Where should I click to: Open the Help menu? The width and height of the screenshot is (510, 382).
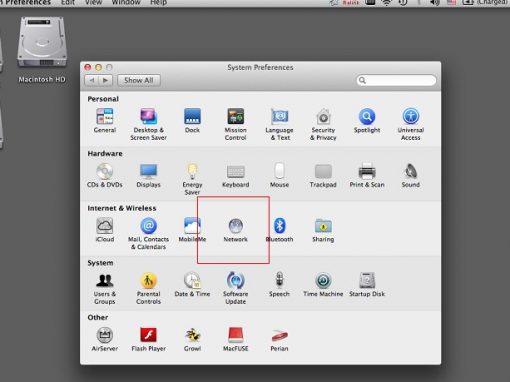[158, 2]
